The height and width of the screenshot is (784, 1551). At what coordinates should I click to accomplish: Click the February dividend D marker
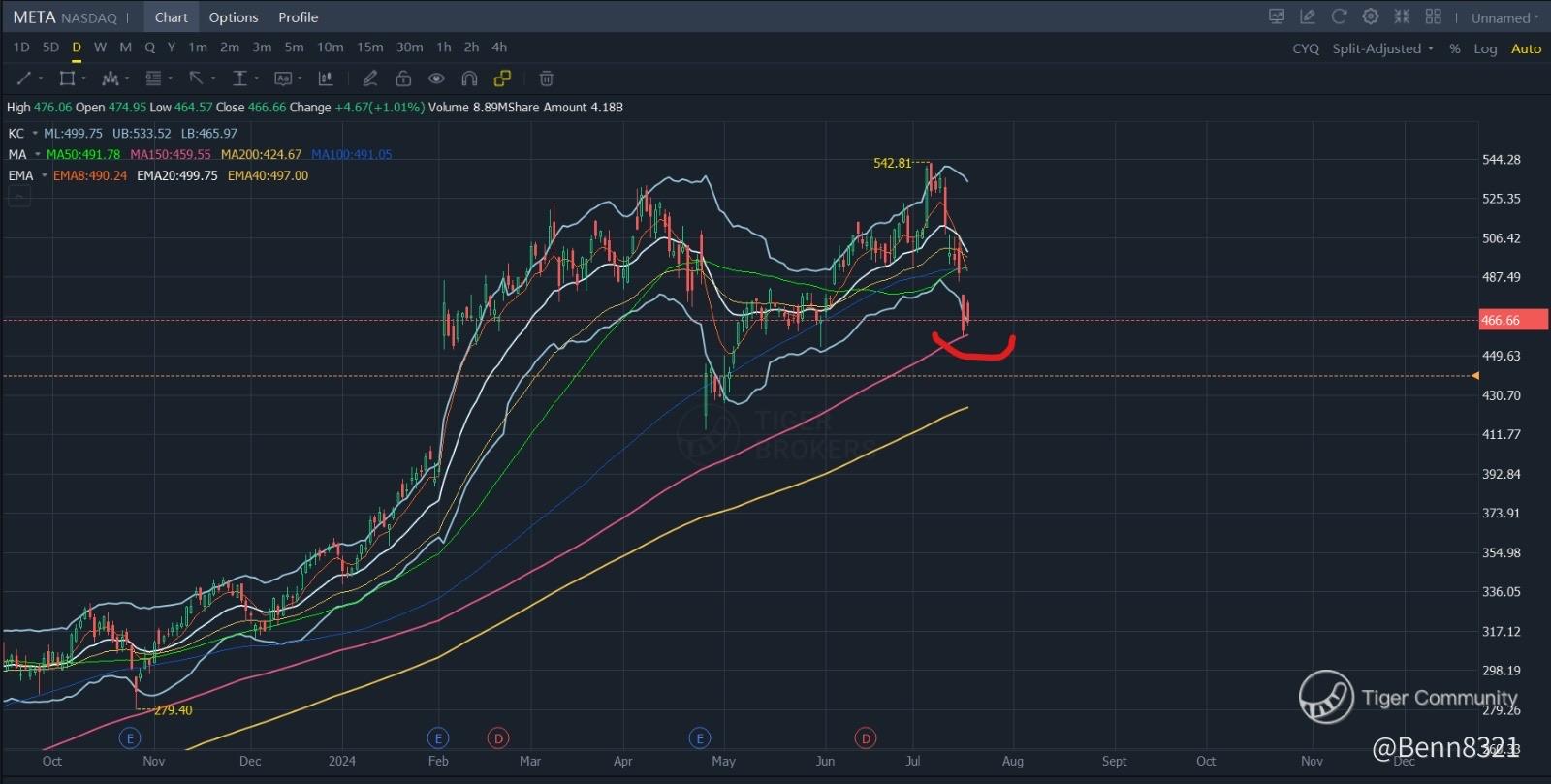(498, 738)
